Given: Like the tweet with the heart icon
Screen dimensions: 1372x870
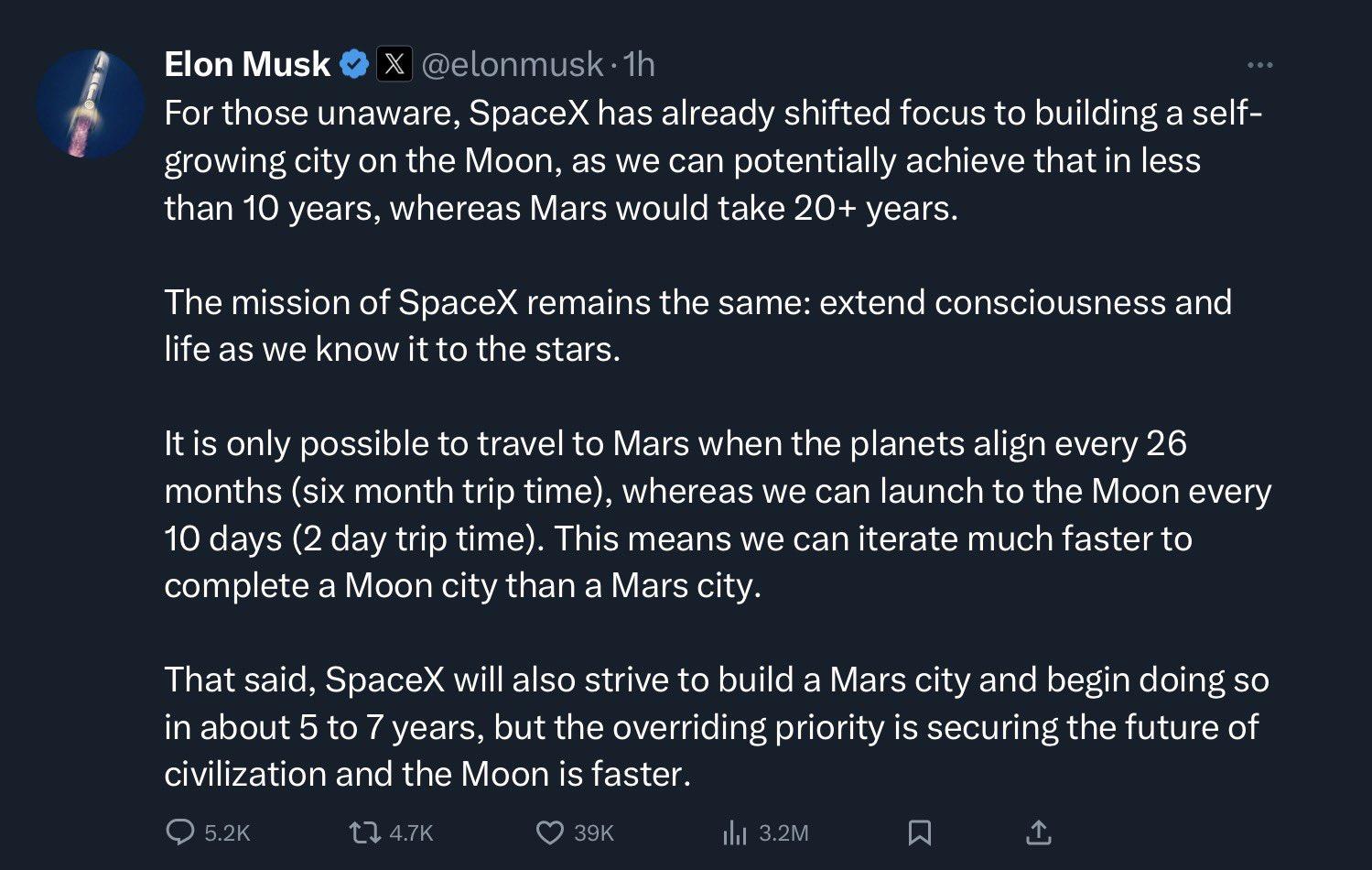Looking at the screenshot, I should [x=549, y=832].
